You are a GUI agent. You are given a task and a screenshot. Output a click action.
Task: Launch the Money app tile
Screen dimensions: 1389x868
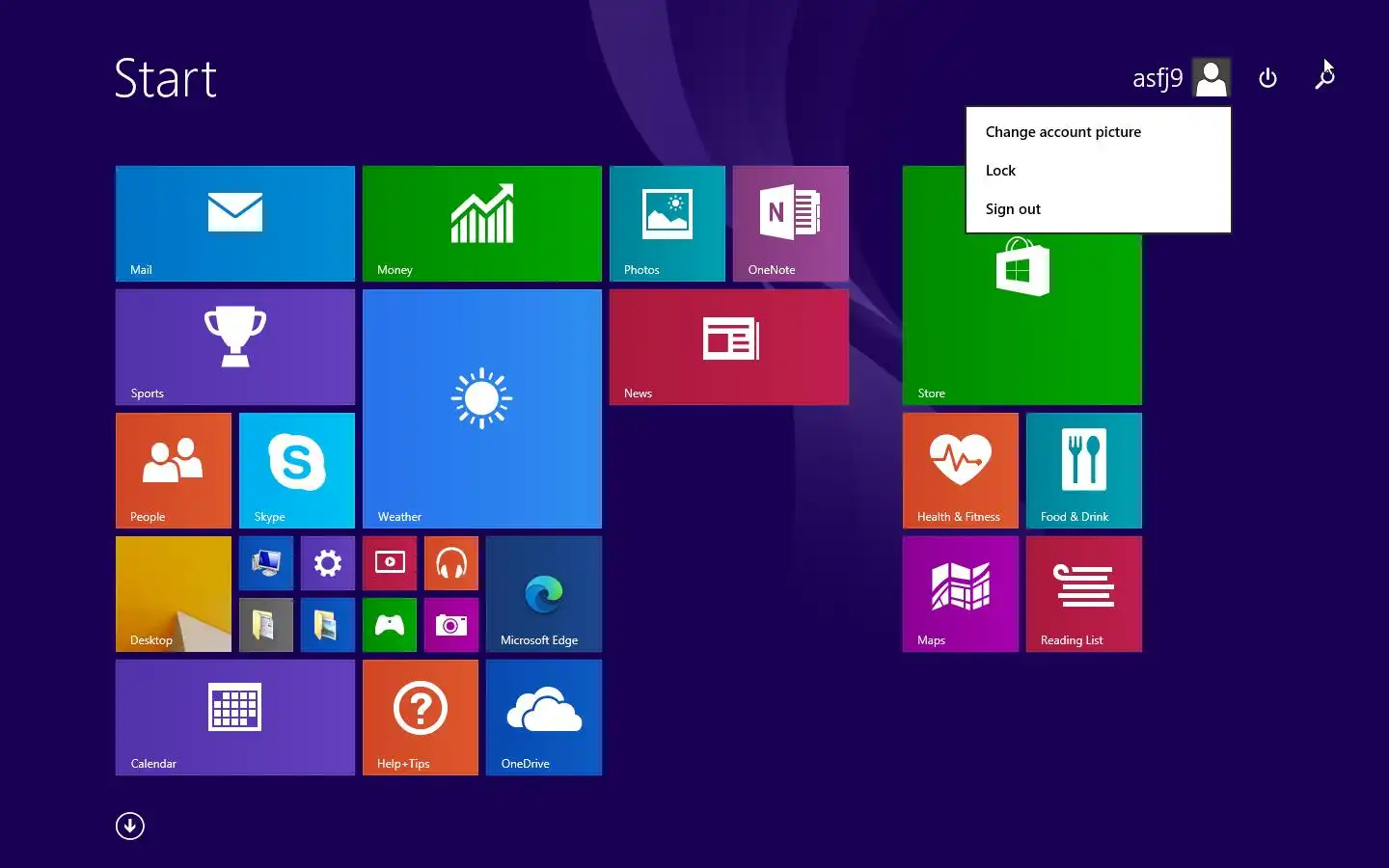482,224
